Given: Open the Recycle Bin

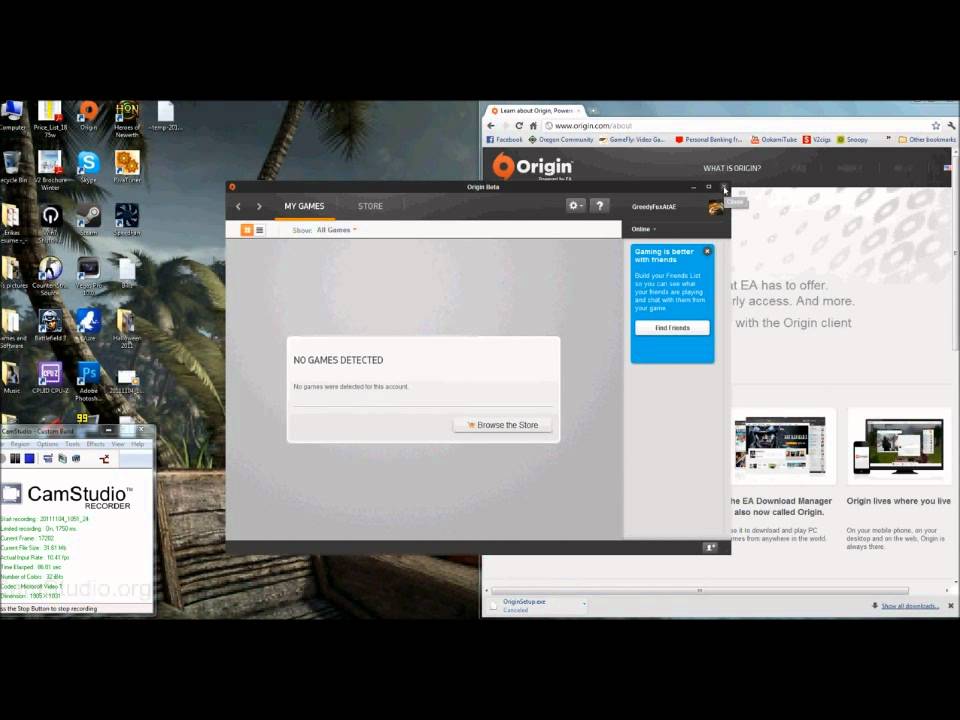Looking at the screenshot, I should (12, 167).
